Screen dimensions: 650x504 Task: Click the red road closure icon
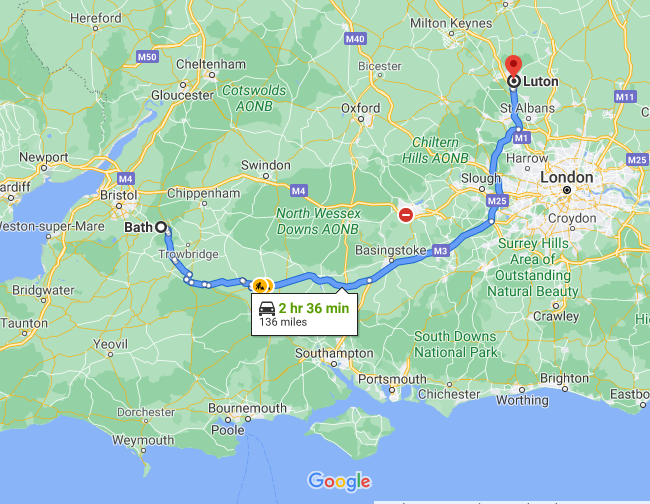(x=405, y=215)
